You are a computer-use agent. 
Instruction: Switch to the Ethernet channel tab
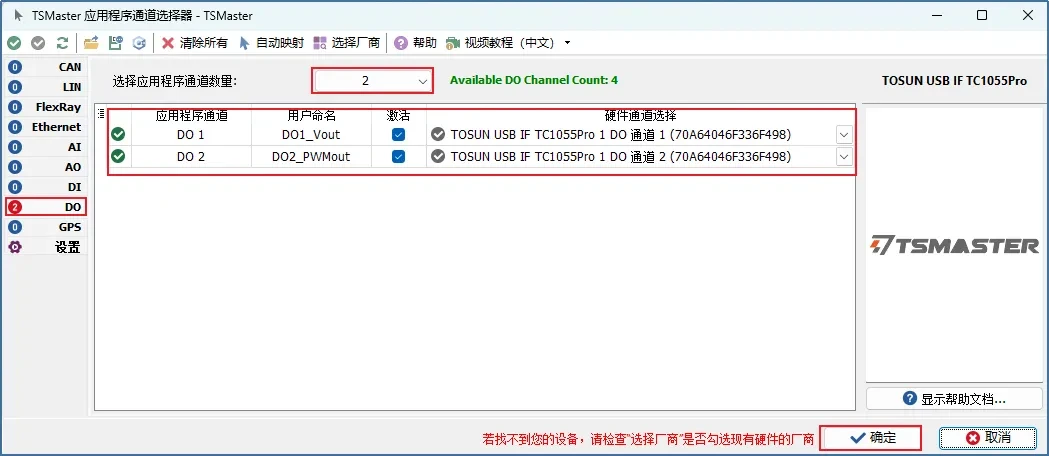coord(45,127)
